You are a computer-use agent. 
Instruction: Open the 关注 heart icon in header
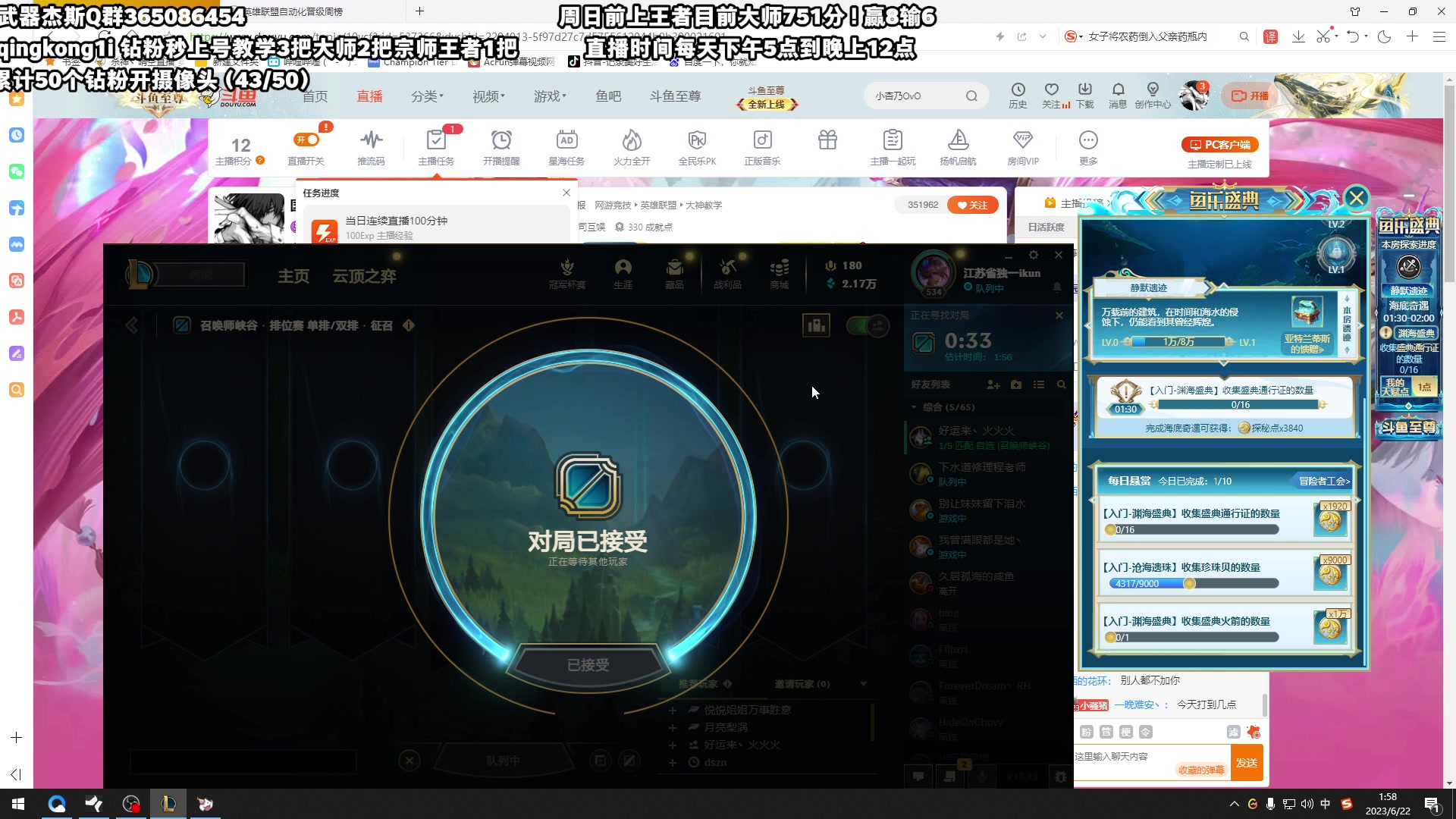pyautogui.click(x=1052, y=96)
